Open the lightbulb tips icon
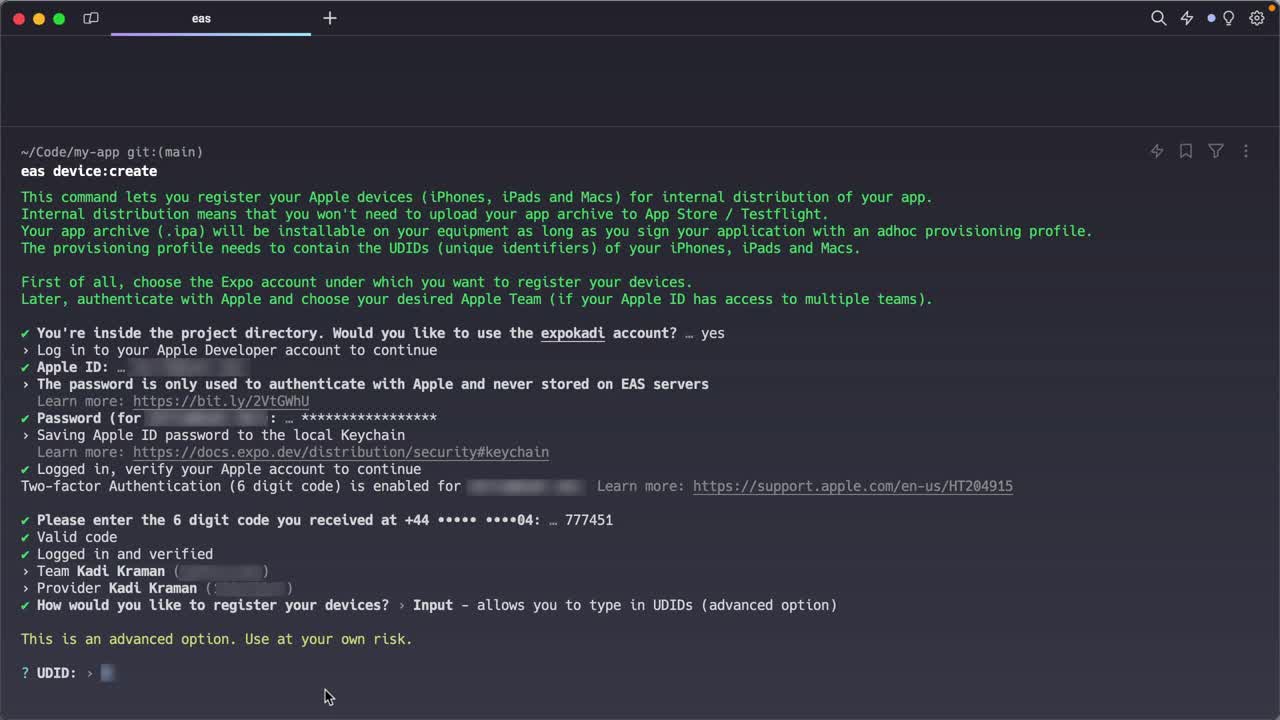The width and height of the screenshot is (1280, 720). (1228, 18)
